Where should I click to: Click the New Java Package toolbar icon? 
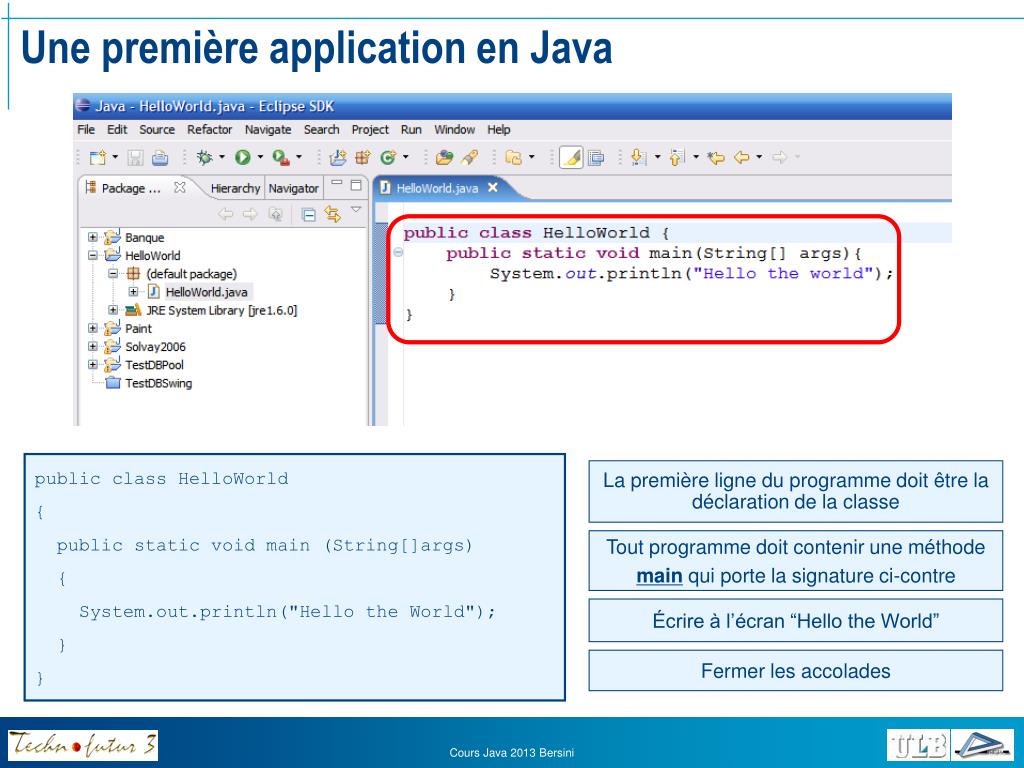(x=362, y=157)
